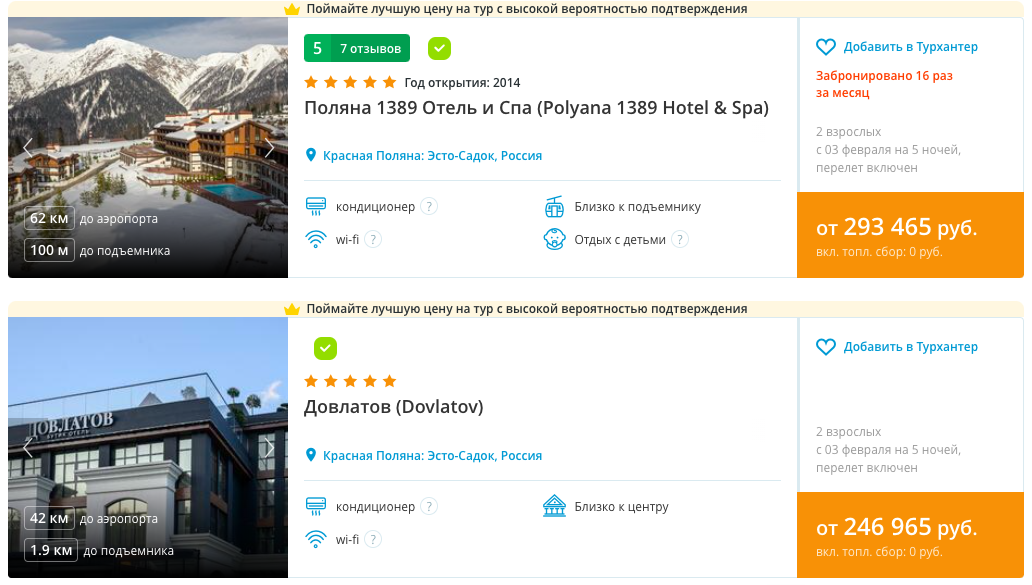Open the 5-rating '7 отзывов' reviews badge
This screenshot has width=1032, height=585.
(x=357, y=48)
